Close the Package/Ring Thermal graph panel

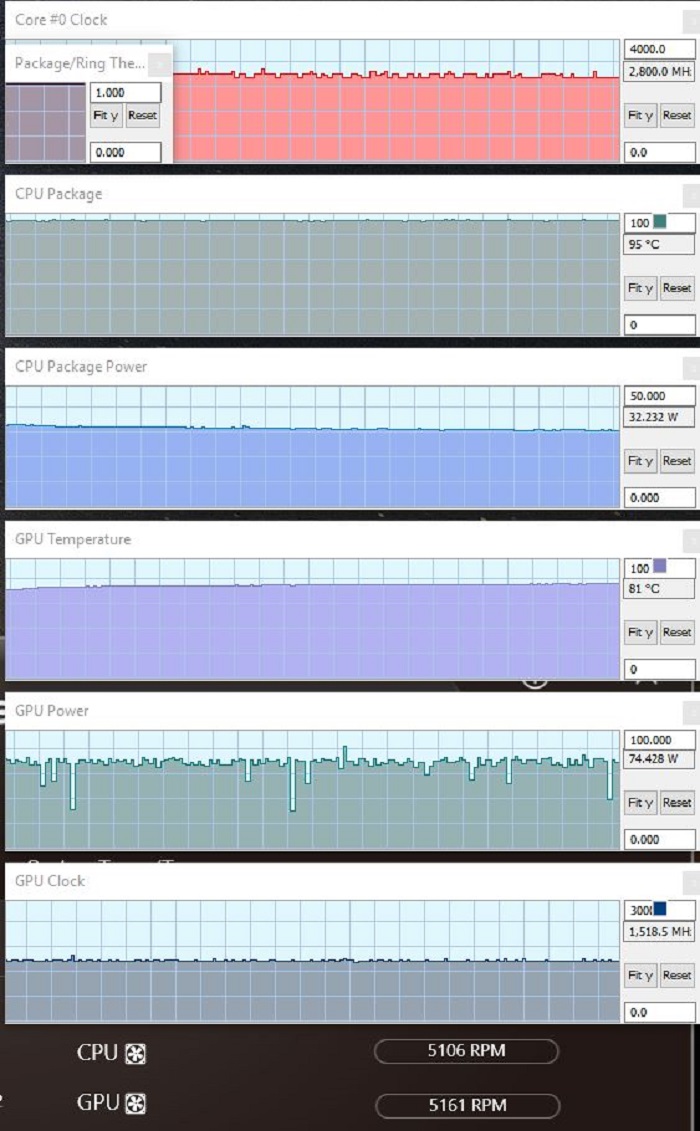[160, 64]
